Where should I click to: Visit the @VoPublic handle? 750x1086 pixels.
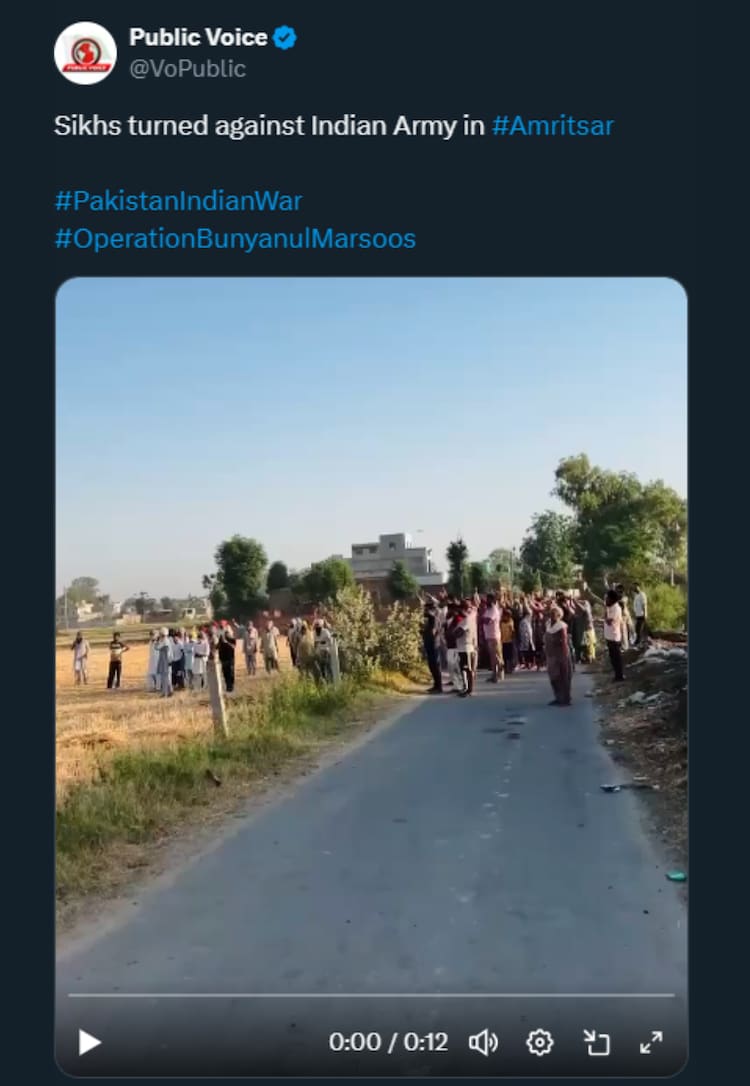pyautogui.click(x=187, y=69)
